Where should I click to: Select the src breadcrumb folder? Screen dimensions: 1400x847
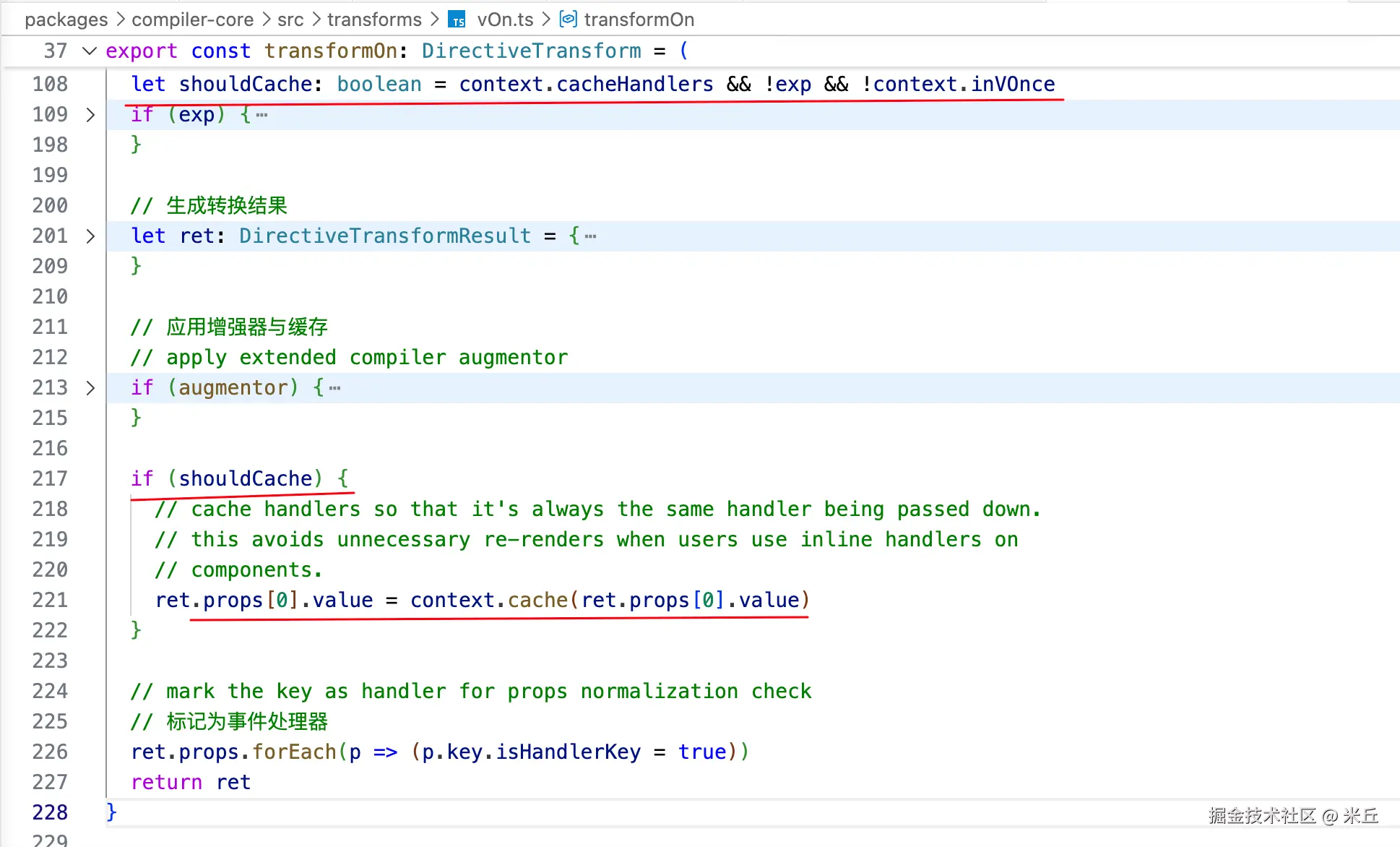[x=290, y=20]
